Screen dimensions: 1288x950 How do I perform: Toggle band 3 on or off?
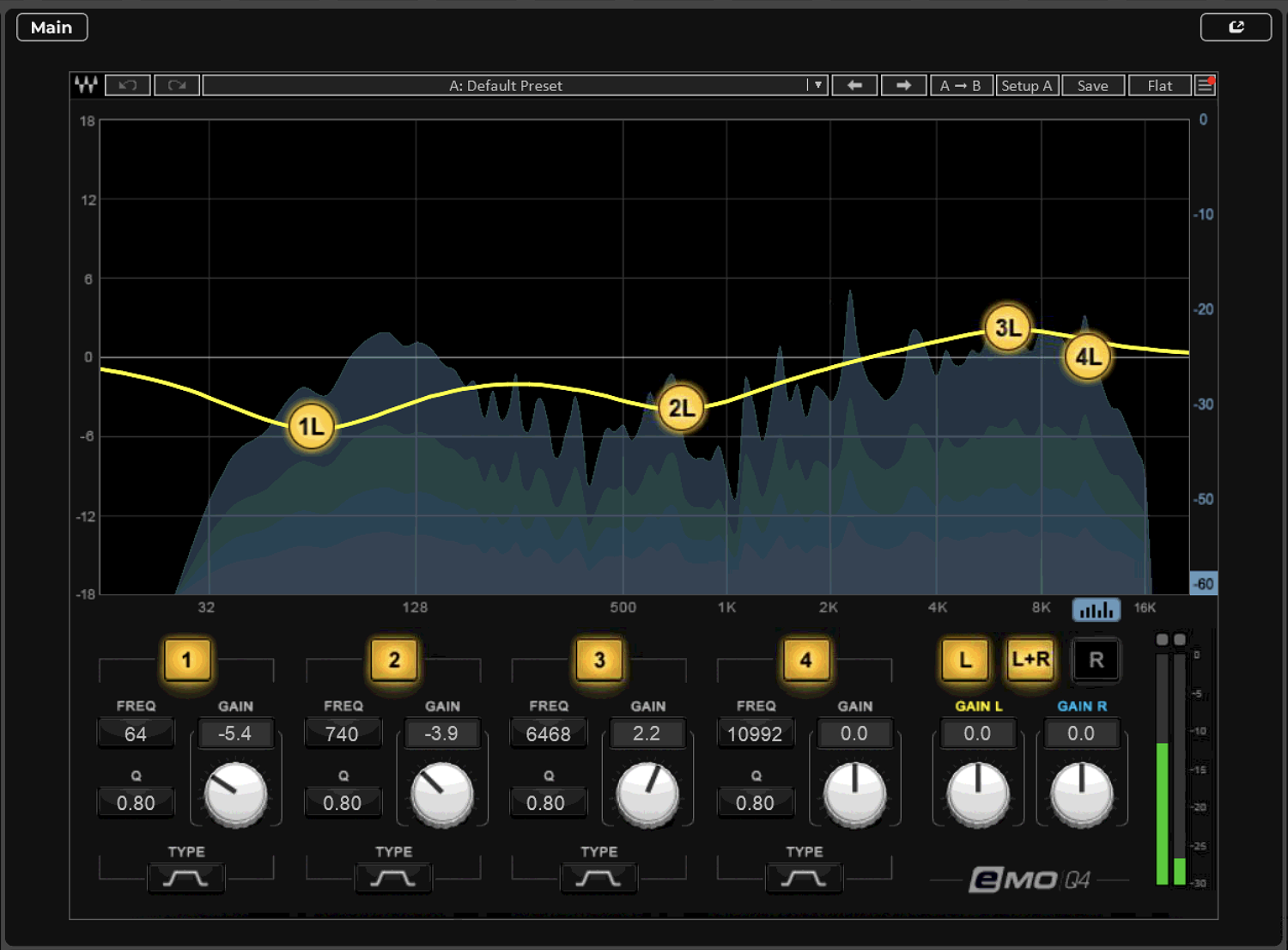click(599, 660)
